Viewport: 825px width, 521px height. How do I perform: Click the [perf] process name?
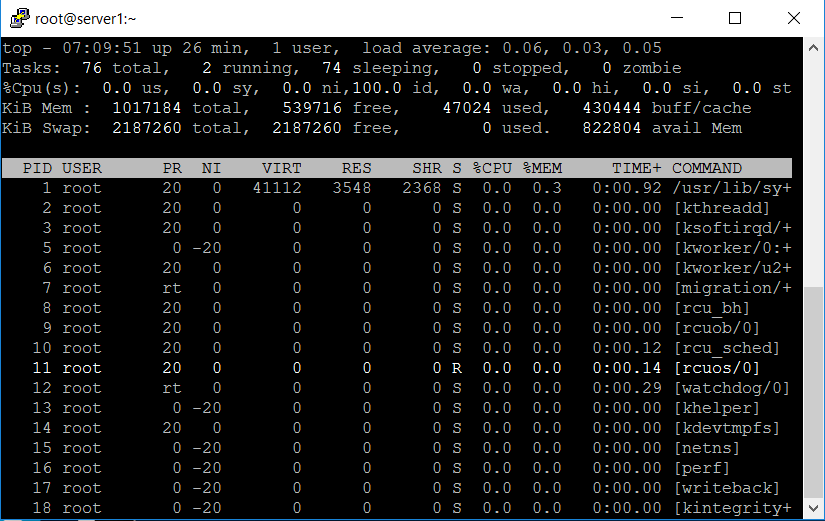coord(701,468)
